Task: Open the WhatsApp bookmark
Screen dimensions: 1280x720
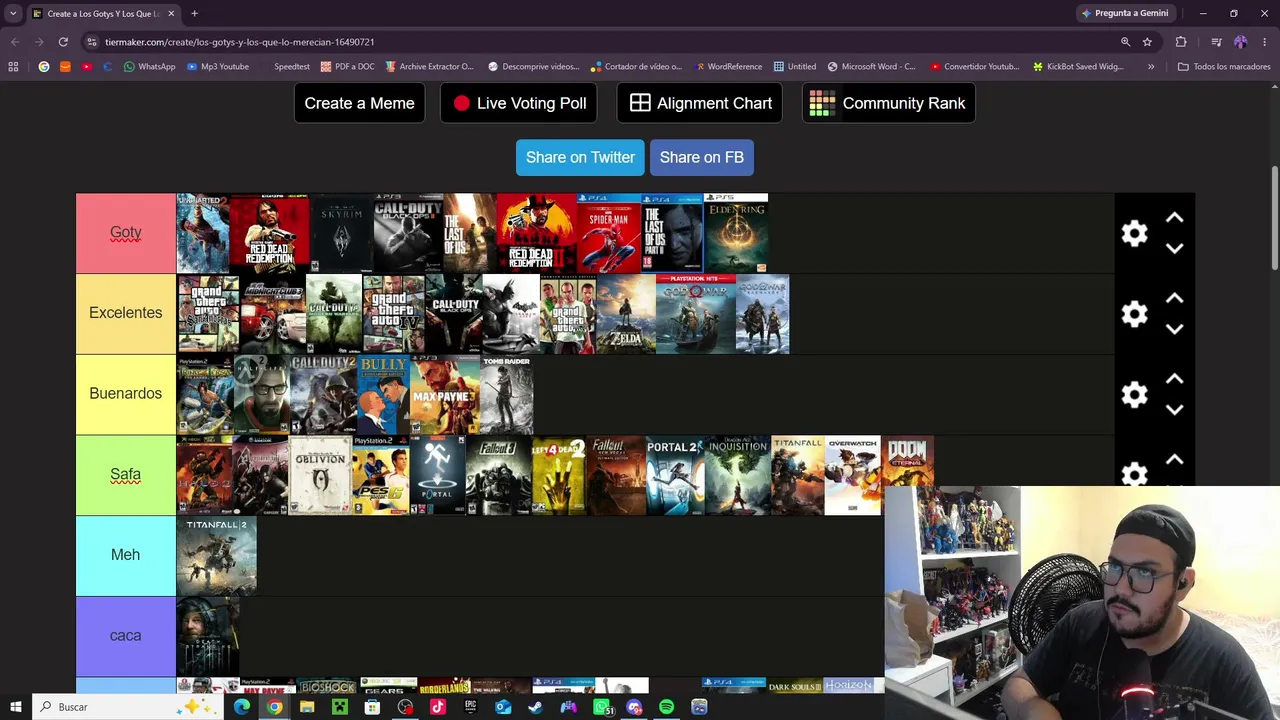Action: click(150, 67)
